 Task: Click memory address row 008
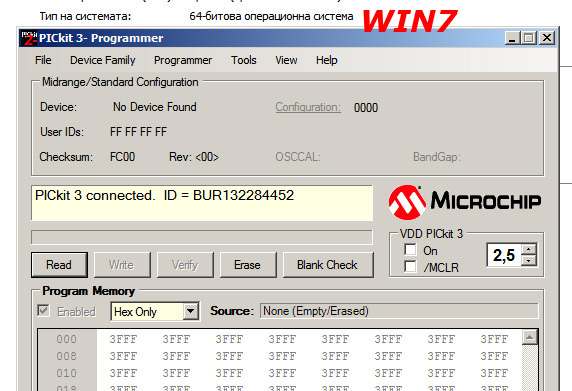67,356
